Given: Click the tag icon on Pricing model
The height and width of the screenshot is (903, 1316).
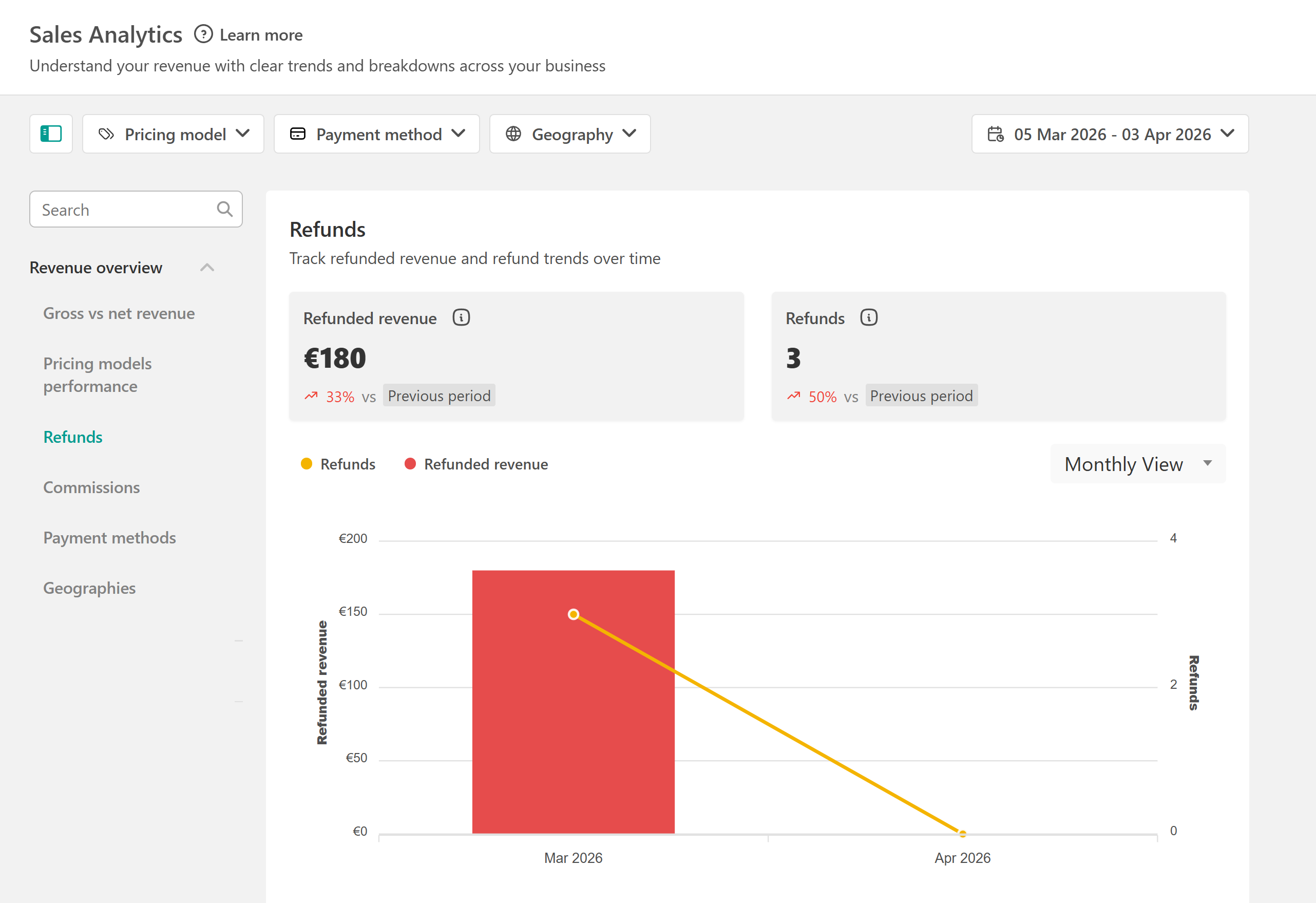Looking at the screenshot, I should [106, 134].
